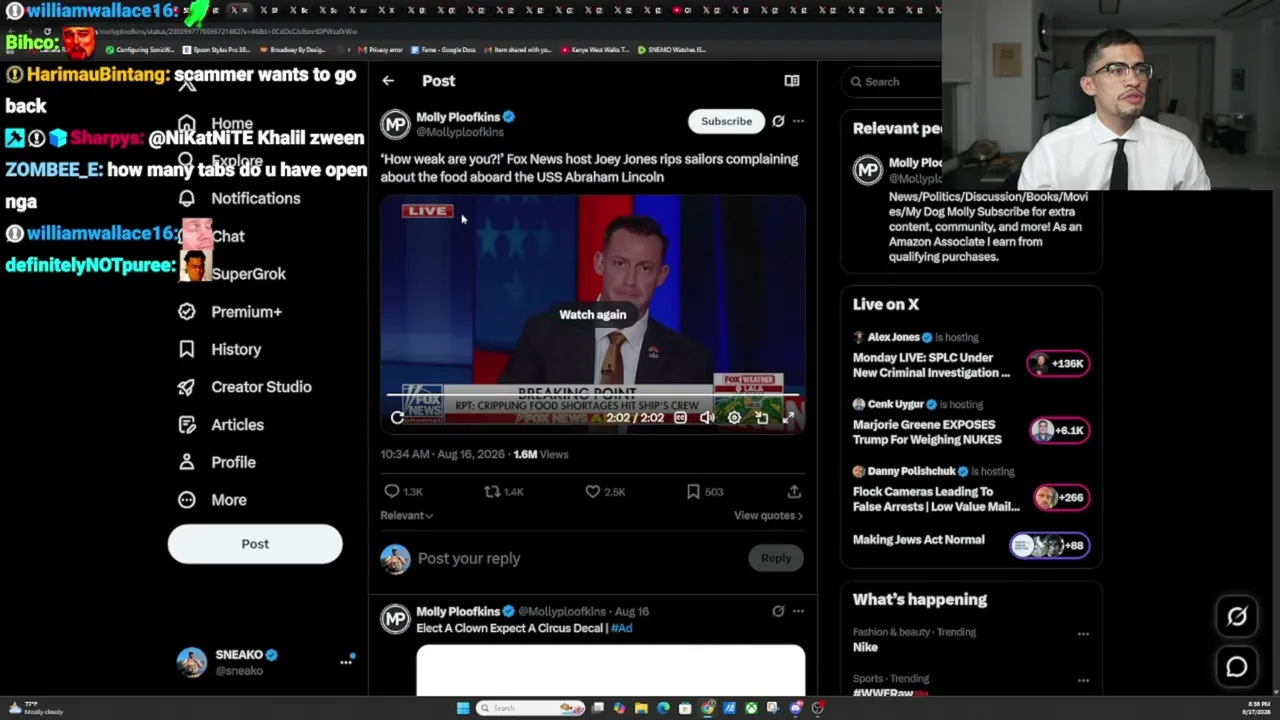Click the More circle icon

pyautogui.click(x=187, y=500)
